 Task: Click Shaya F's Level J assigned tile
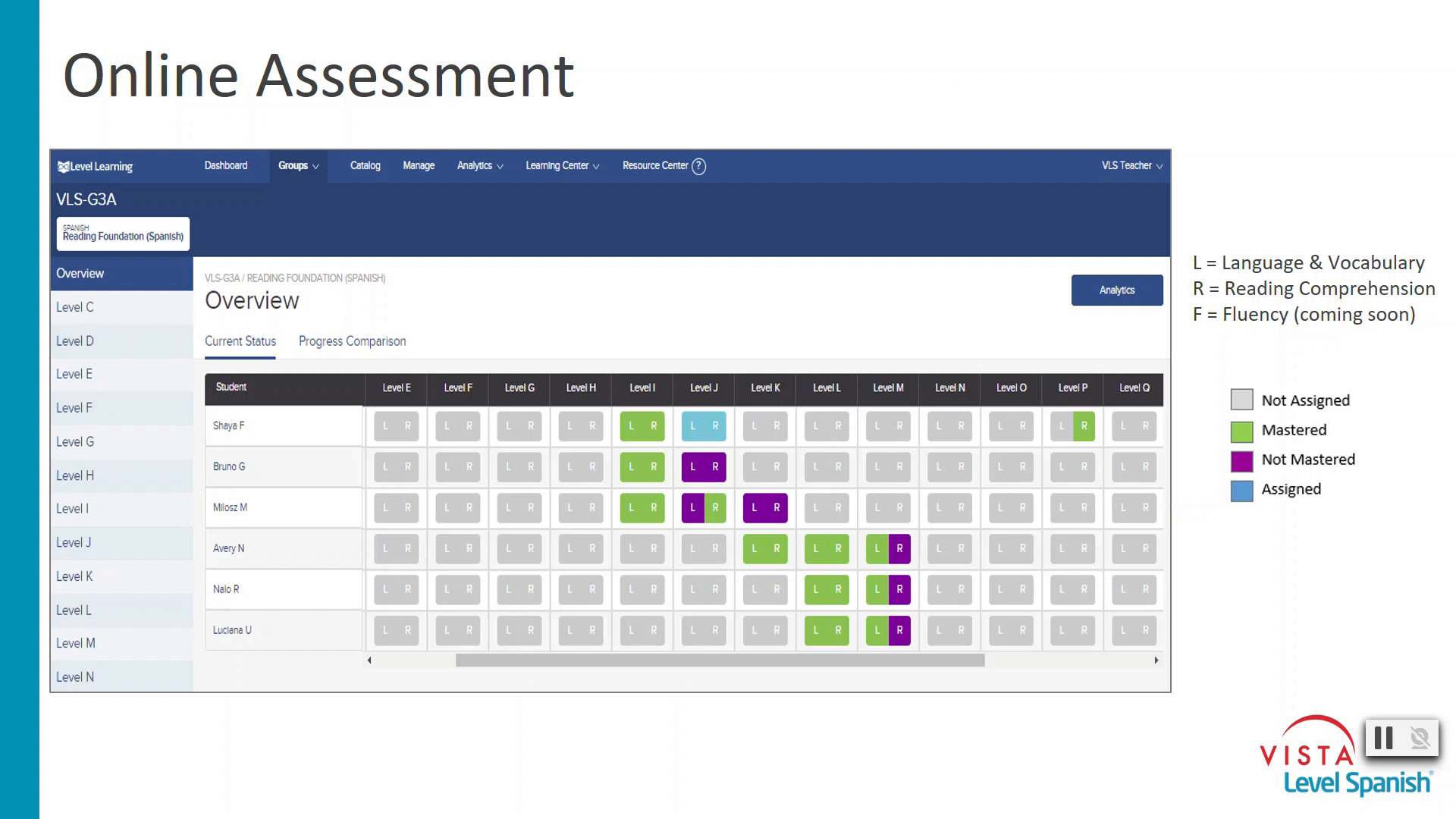click(704, 426)
